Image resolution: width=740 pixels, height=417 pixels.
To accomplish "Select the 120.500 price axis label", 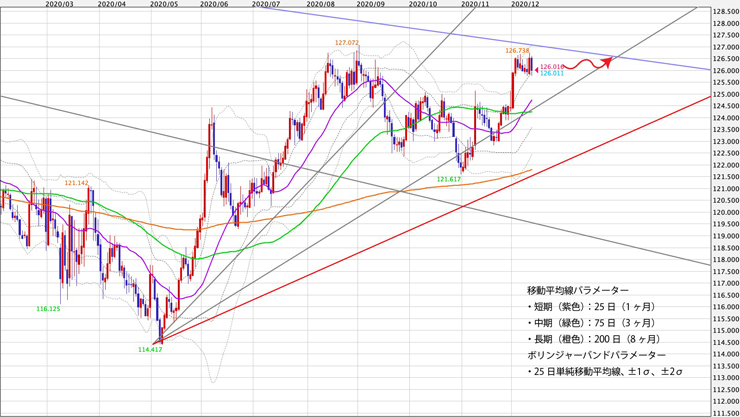I will pos(727,200).
